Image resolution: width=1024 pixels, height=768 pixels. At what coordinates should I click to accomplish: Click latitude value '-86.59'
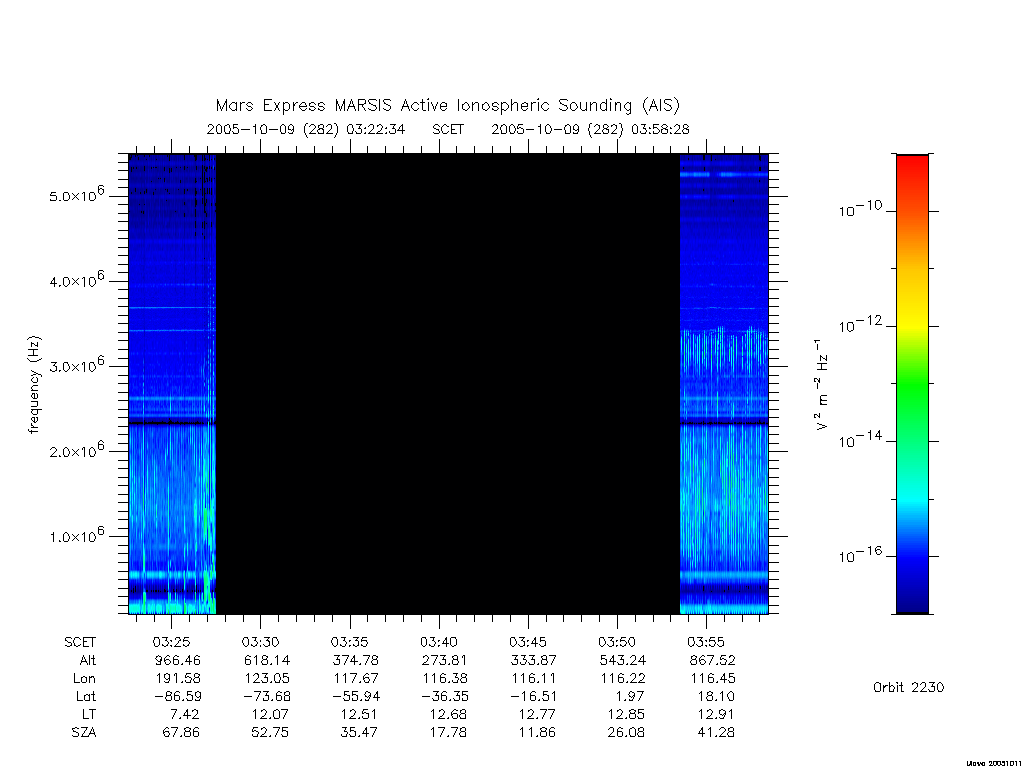(x=178, y=696)
